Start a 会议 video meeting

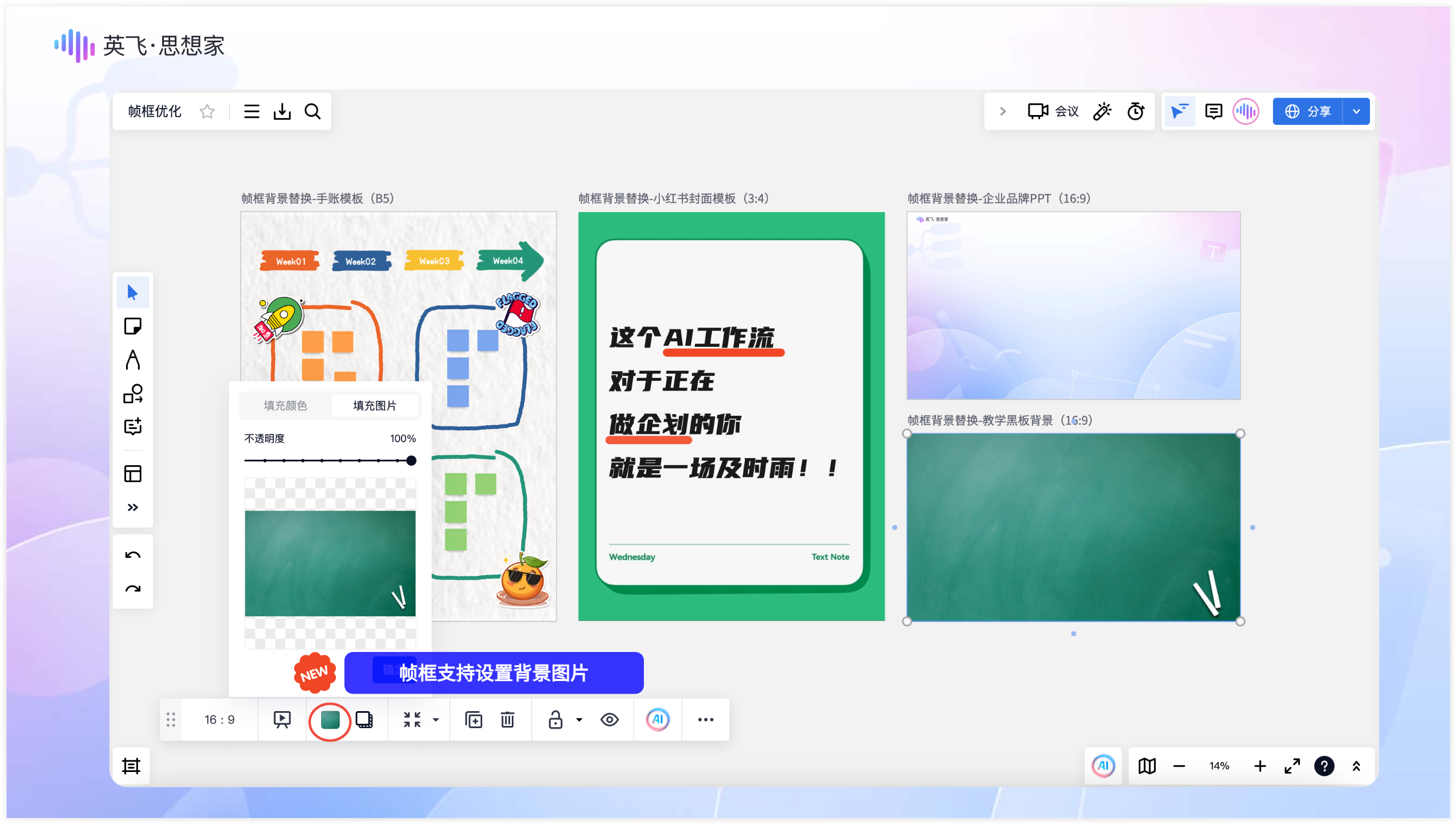point(1053,111)
